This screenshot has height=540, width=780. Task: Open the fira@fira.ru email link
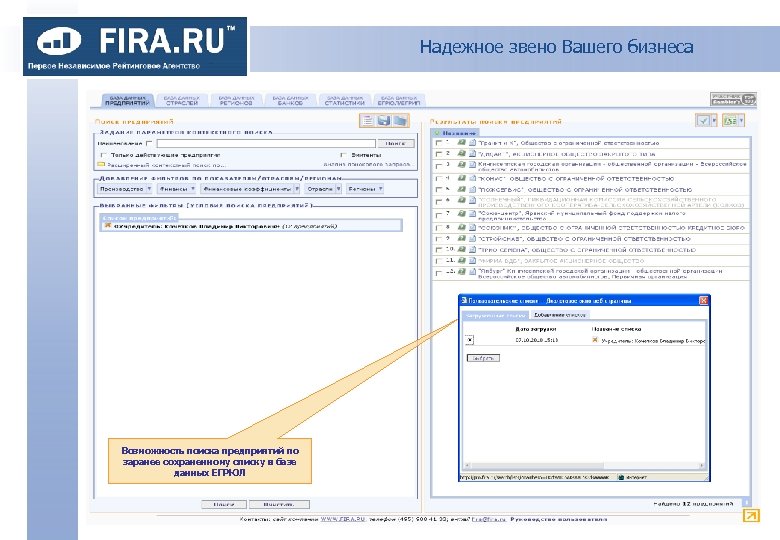(x=488, y=519)
